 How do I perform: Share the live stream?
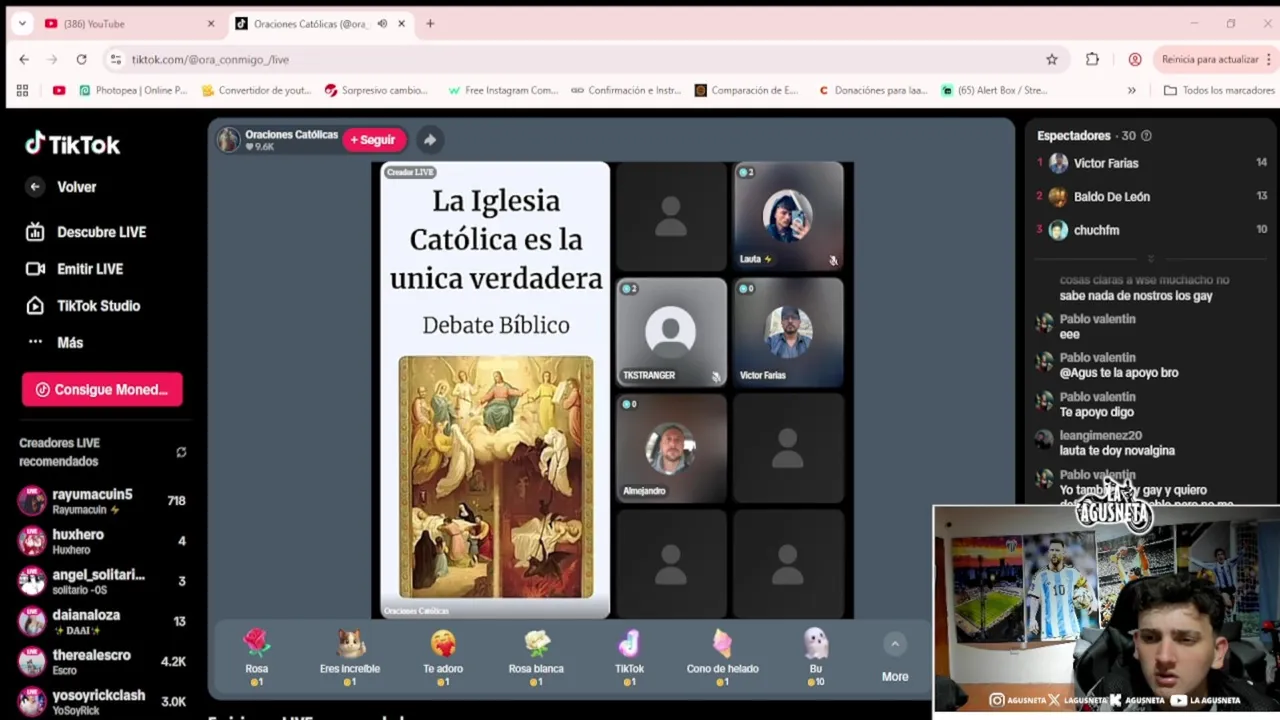click(x=429, y=140)
